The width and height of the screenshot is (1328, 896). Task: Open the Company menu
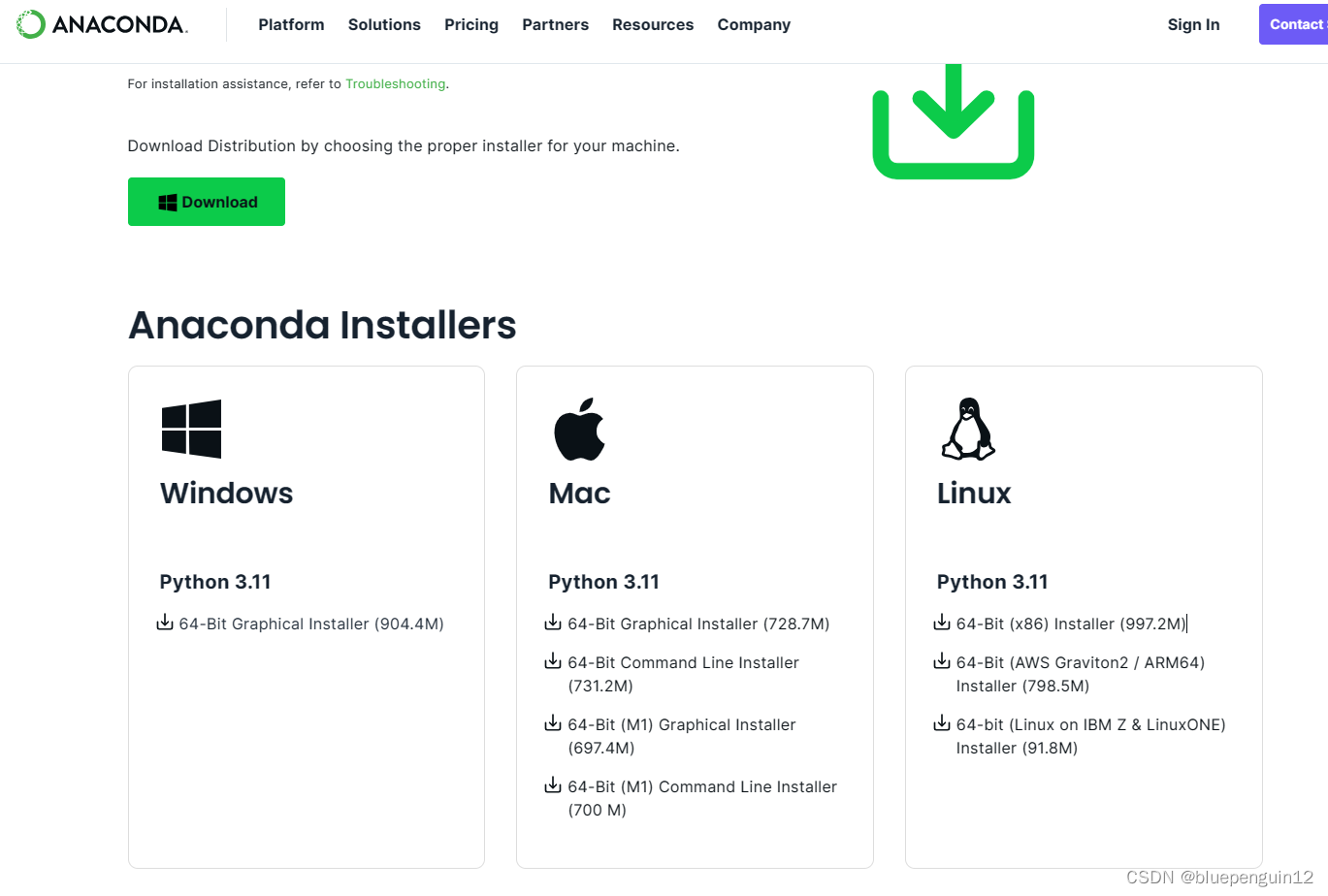tap(754, 24)
